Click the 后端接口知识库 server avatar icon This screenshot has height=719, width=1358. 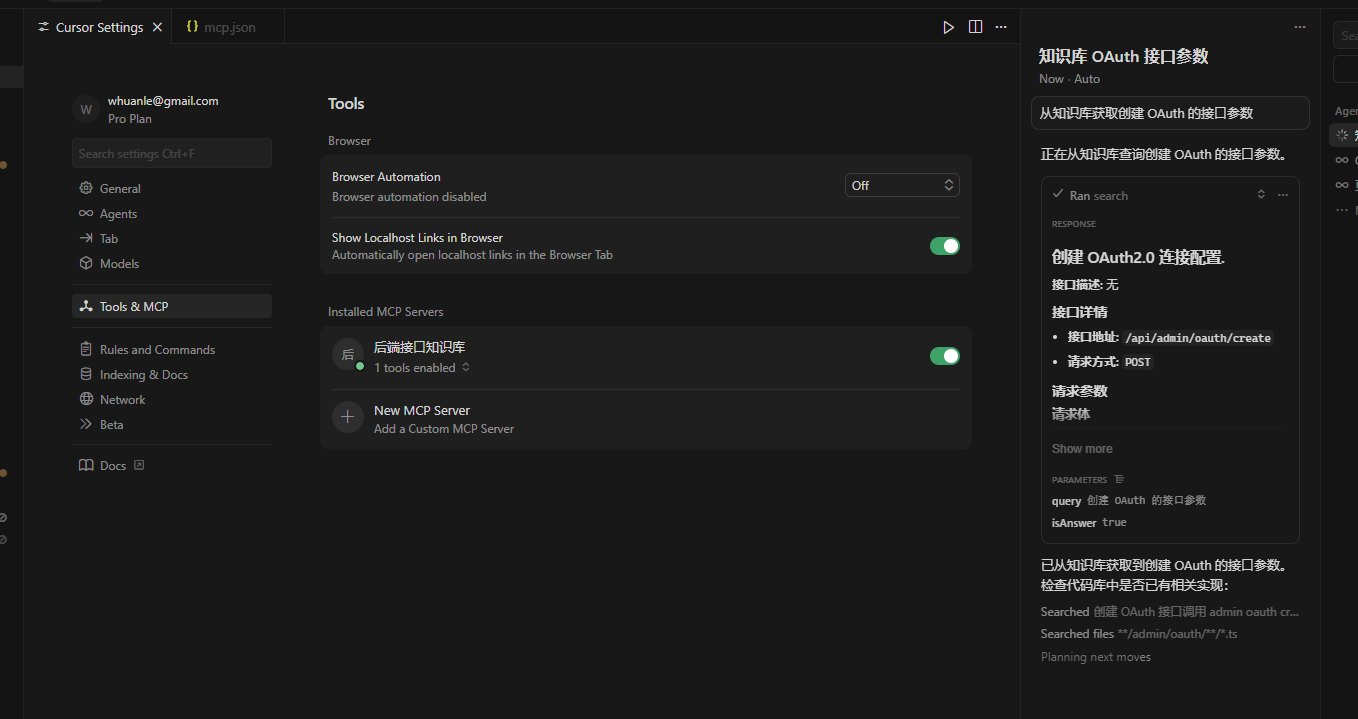tap(348, 355)
